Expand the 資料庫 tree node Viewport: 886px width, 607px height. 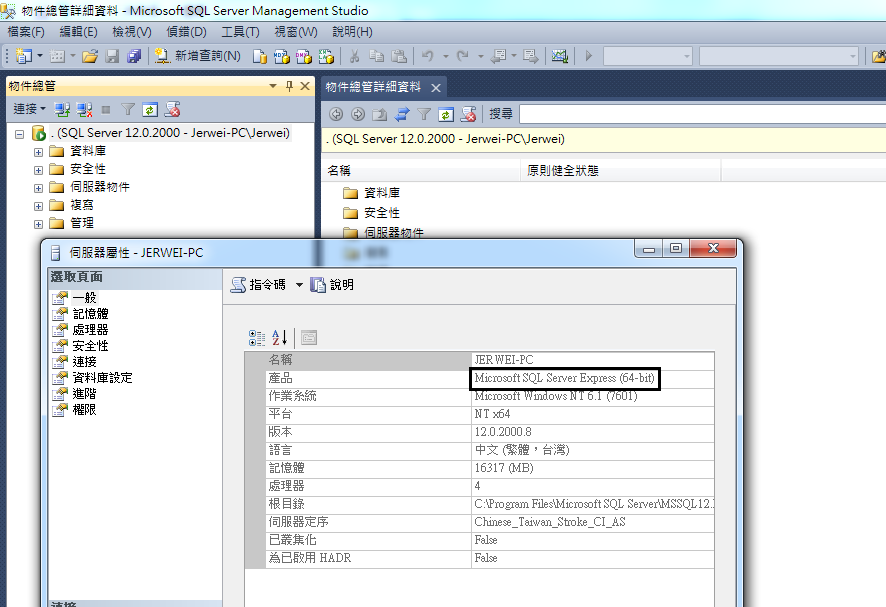pyautogui.click(x=38, y=152)
